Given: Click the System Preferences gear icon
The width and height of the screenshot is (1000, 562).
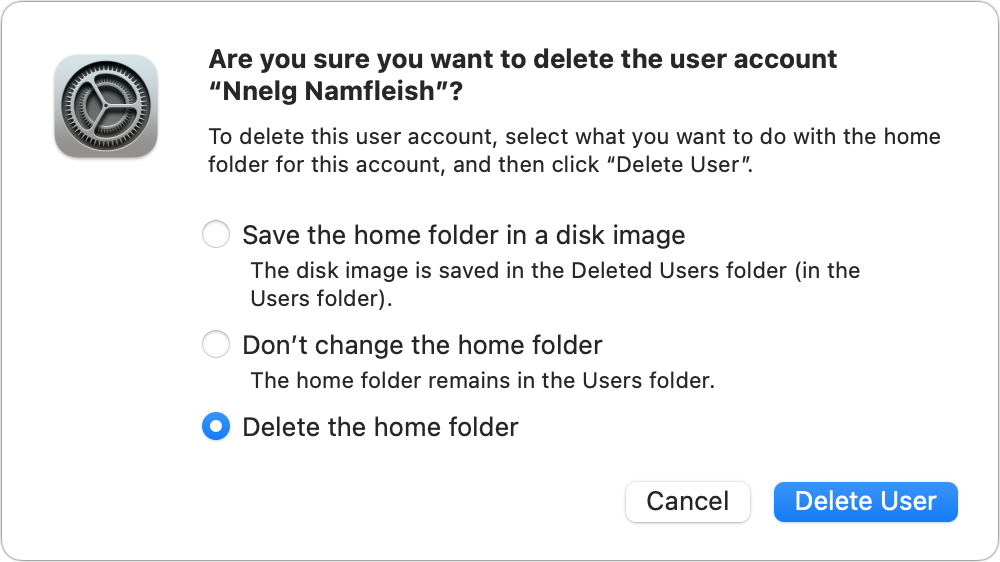Looking at the screenshot, I should click(106, 106).
